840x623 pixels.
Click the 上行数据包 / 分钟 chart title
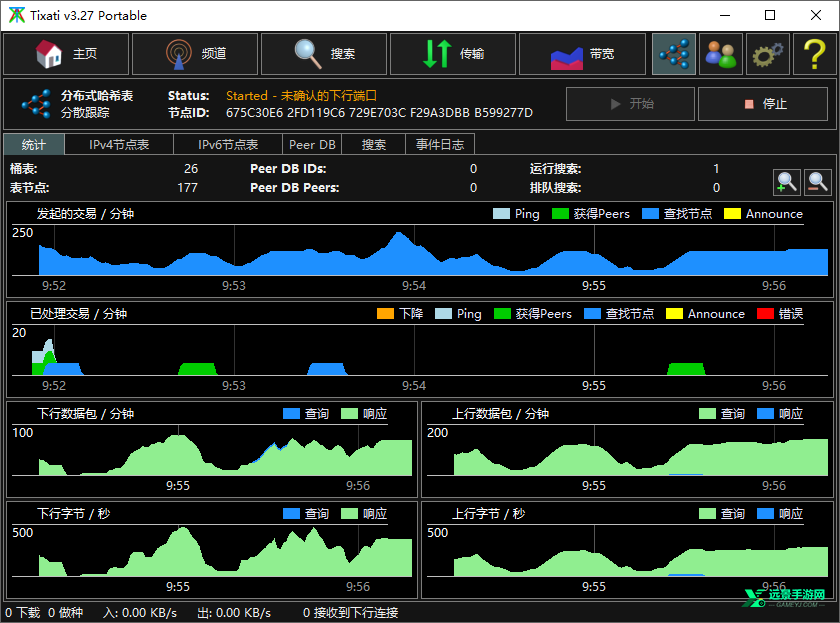coord(500,414)
